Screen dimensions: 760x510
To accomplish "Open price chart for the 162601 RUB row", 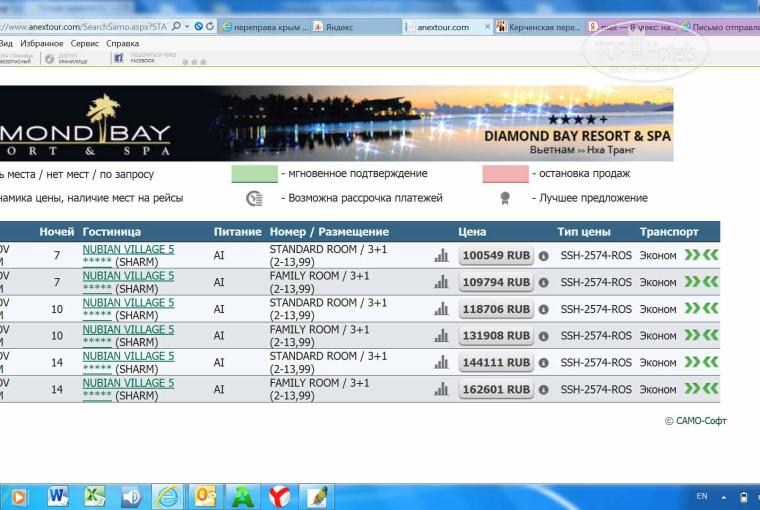I will pyautogui.click(x=441, y=389).
